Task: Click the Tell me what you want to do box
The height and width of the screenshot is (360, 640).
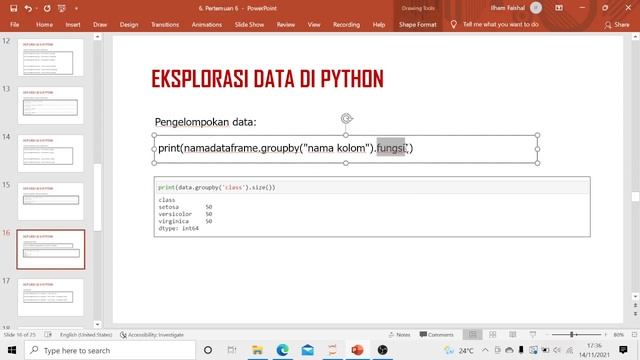Action: 500,24
